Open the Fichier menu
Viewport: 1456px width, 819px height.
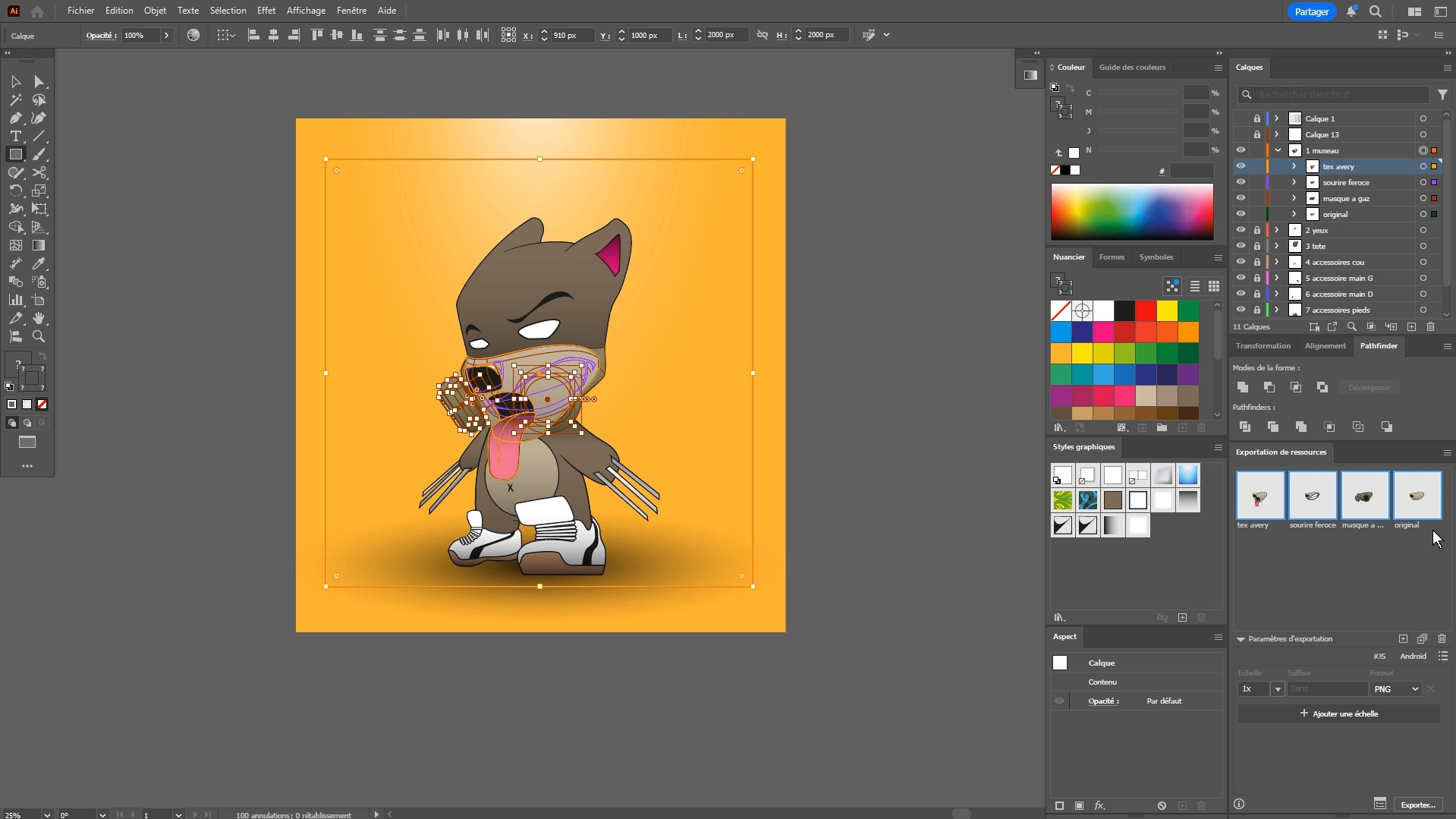click(80, 11)
